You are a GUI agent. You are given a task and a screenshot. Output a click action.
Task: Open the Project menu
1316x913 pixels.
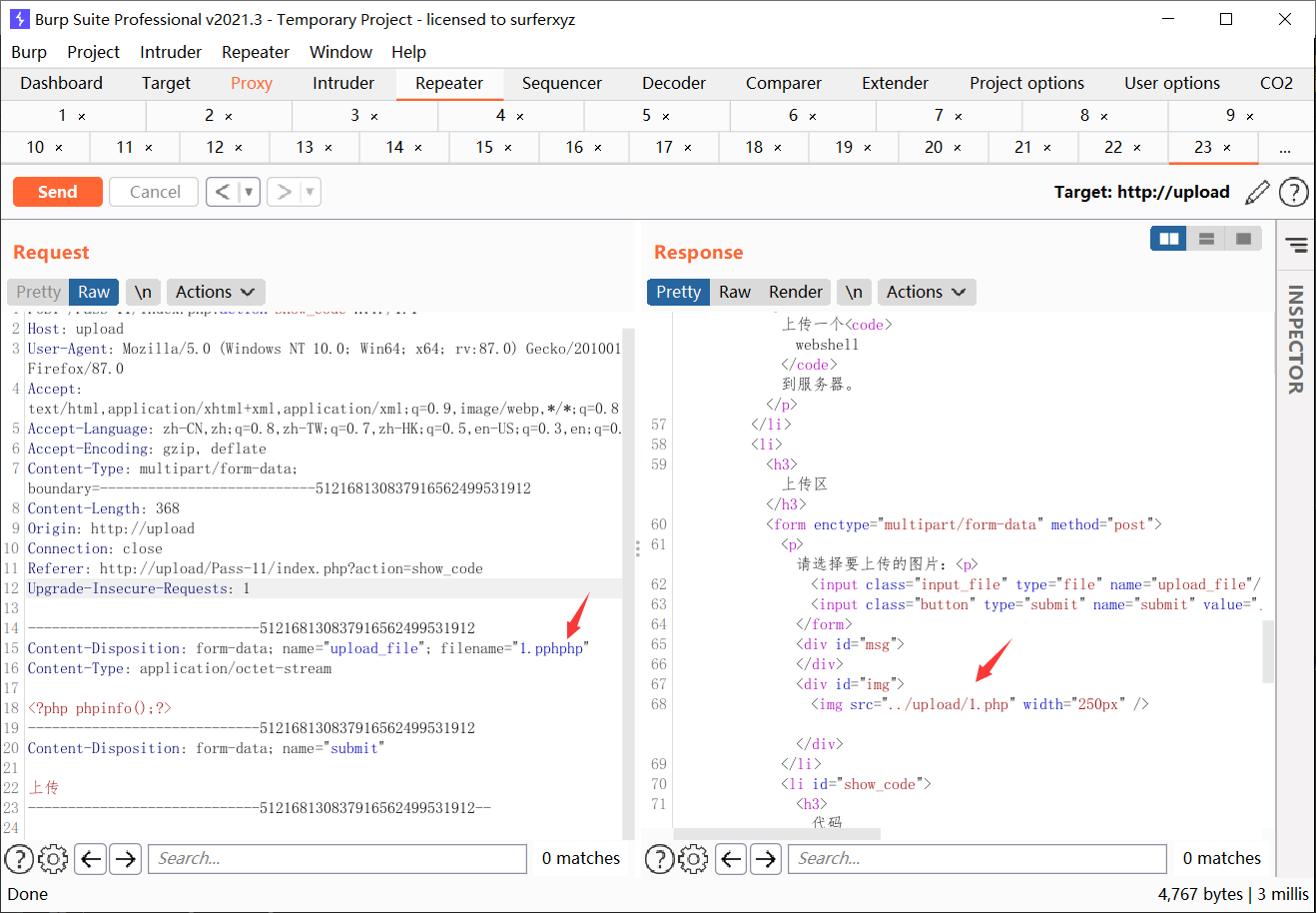click(93, 52)
